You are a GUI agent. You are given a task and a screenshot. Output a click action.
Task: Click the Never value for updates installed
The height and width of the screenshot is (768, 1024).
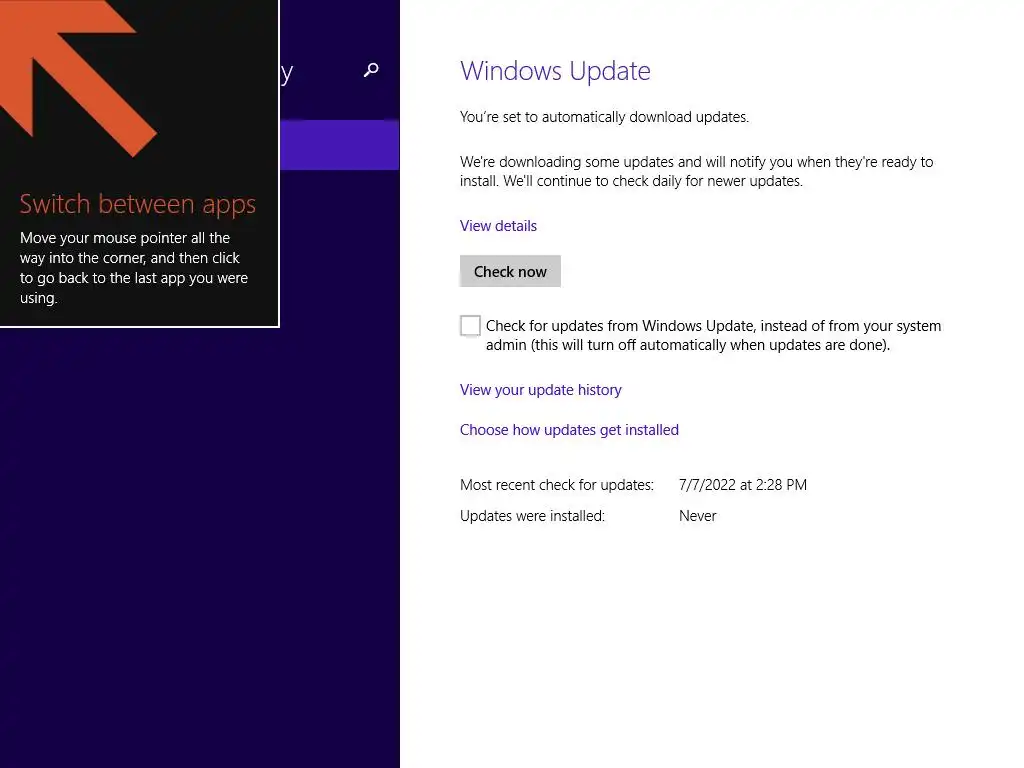tap(697, 516)
